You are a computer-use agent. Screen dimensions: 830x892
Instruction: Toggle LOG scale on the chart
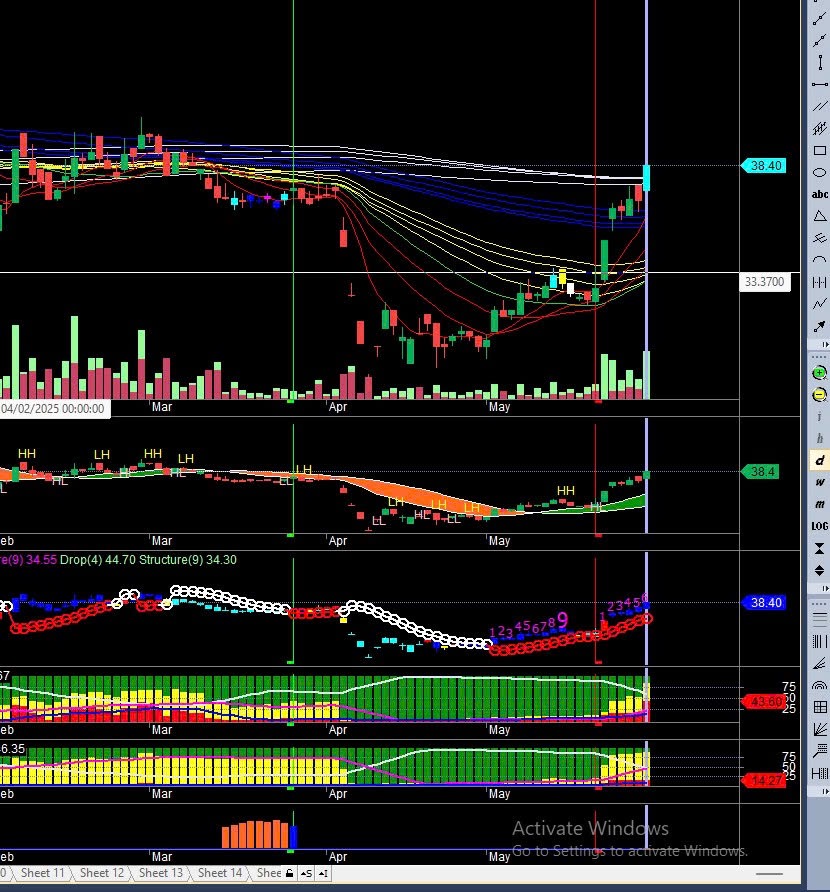coord(820,526)
